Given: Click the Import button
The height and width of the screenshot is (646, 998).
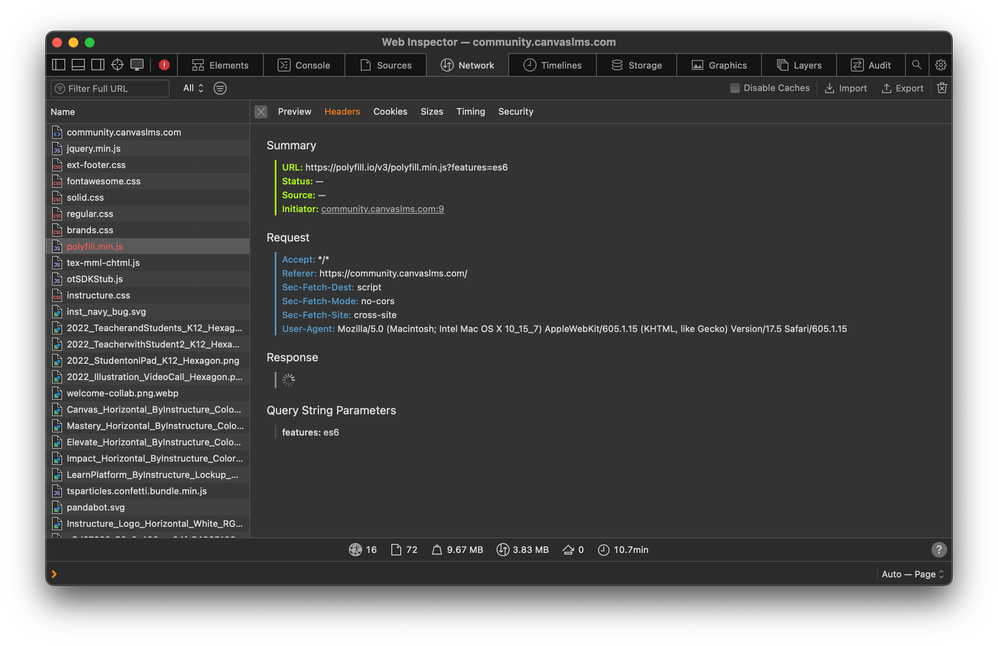Looking at the screenshot, I should [x=845, y=88].
